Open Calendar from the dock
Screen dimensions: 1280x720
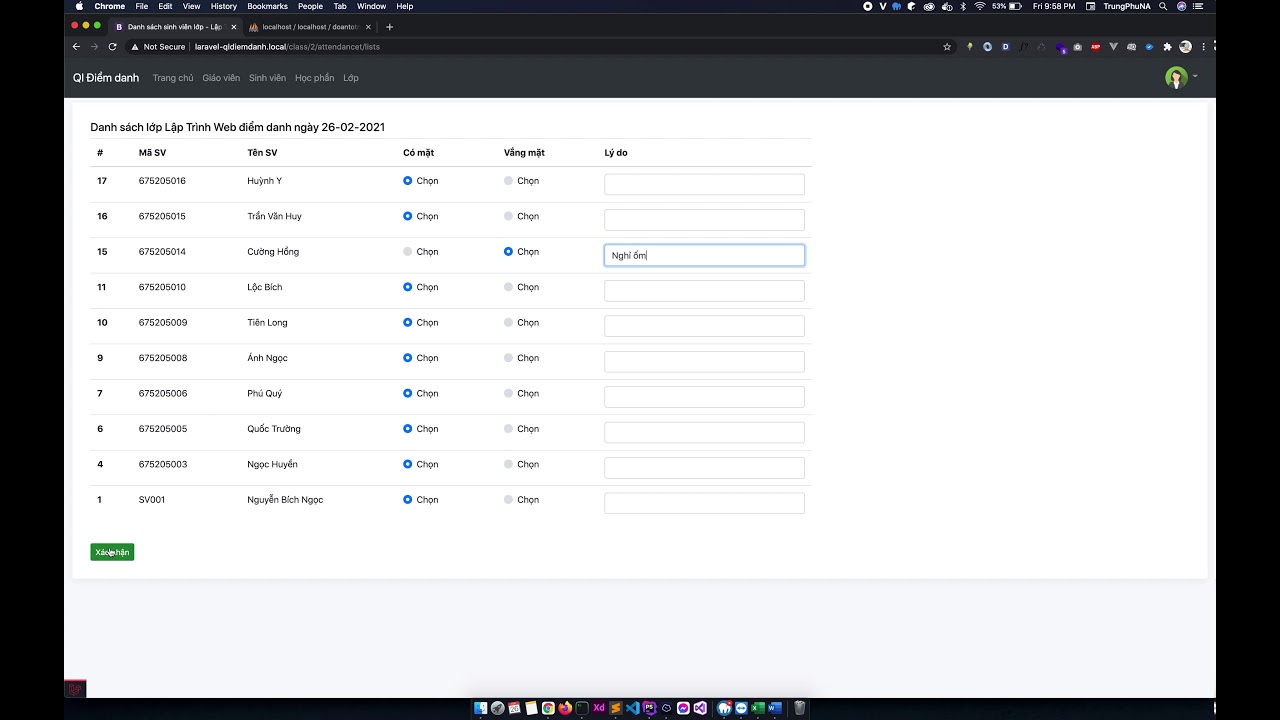[x=514, y=708]
